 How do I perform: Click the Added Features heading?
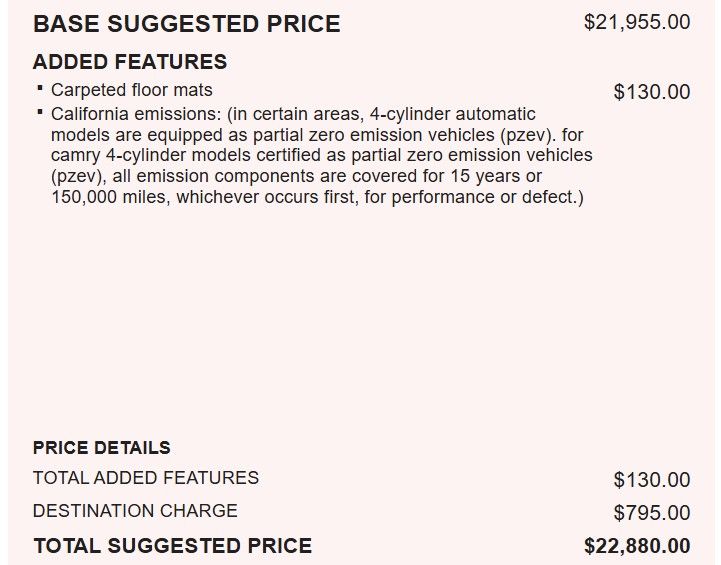[130, 62]
